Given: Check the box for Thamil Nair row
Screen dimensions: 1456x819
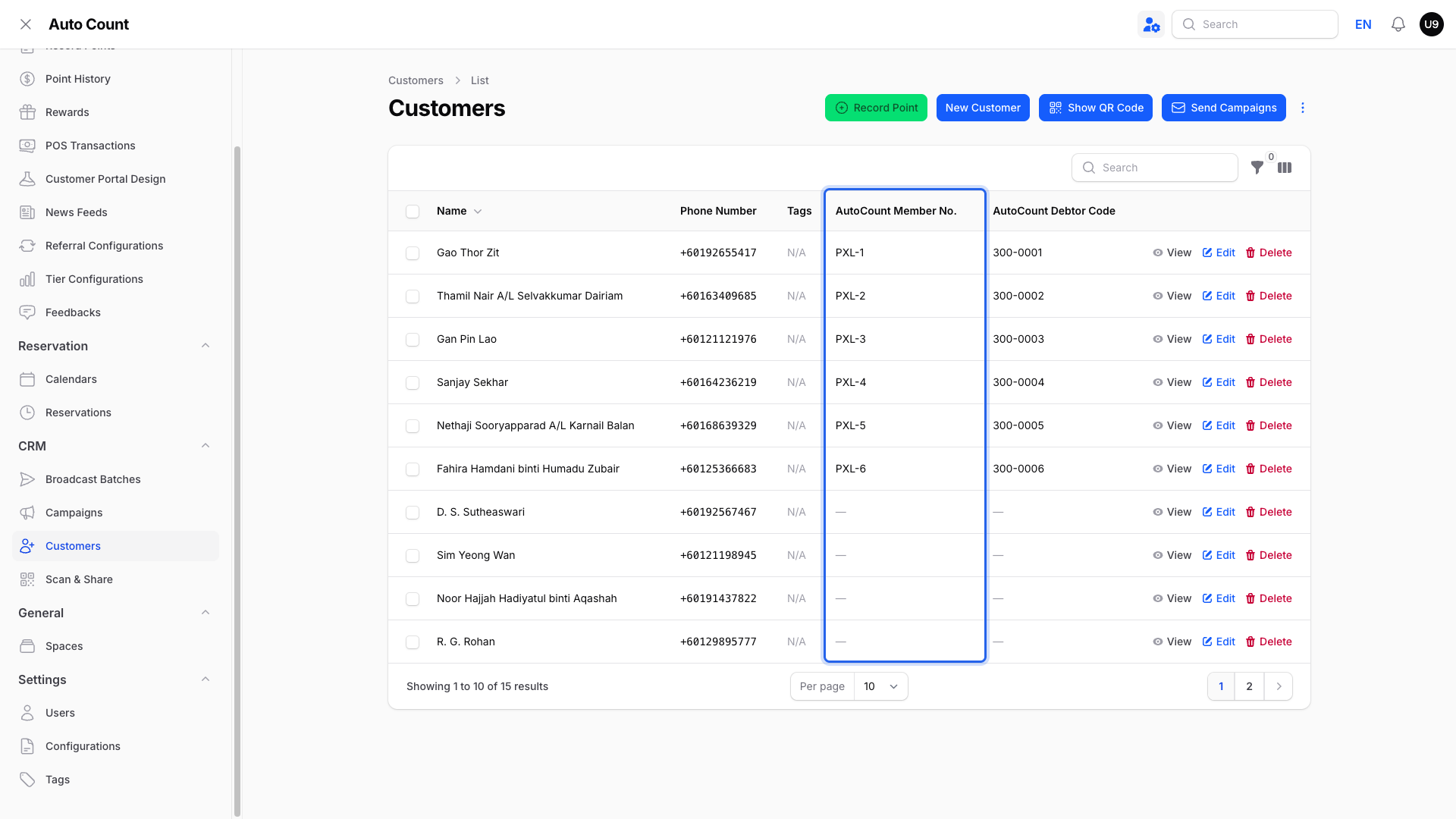Looking at the screenshot, I should 413,297.
